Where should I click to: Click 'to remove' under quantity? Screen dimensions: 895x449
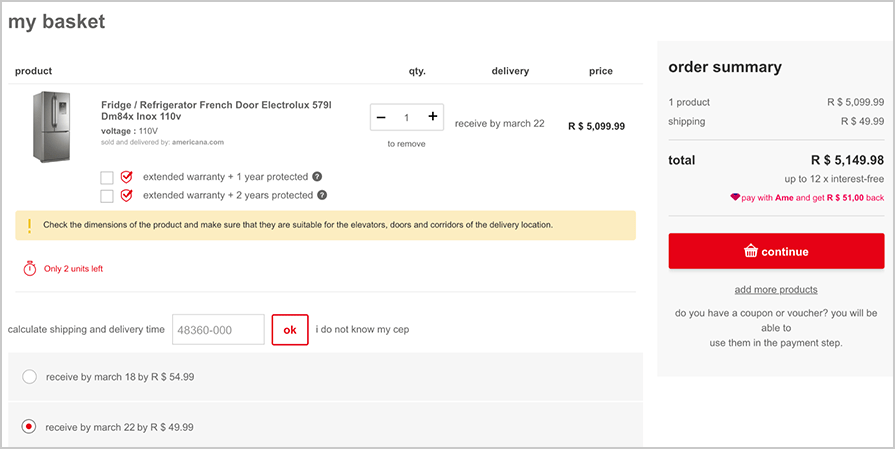(406, 144)
